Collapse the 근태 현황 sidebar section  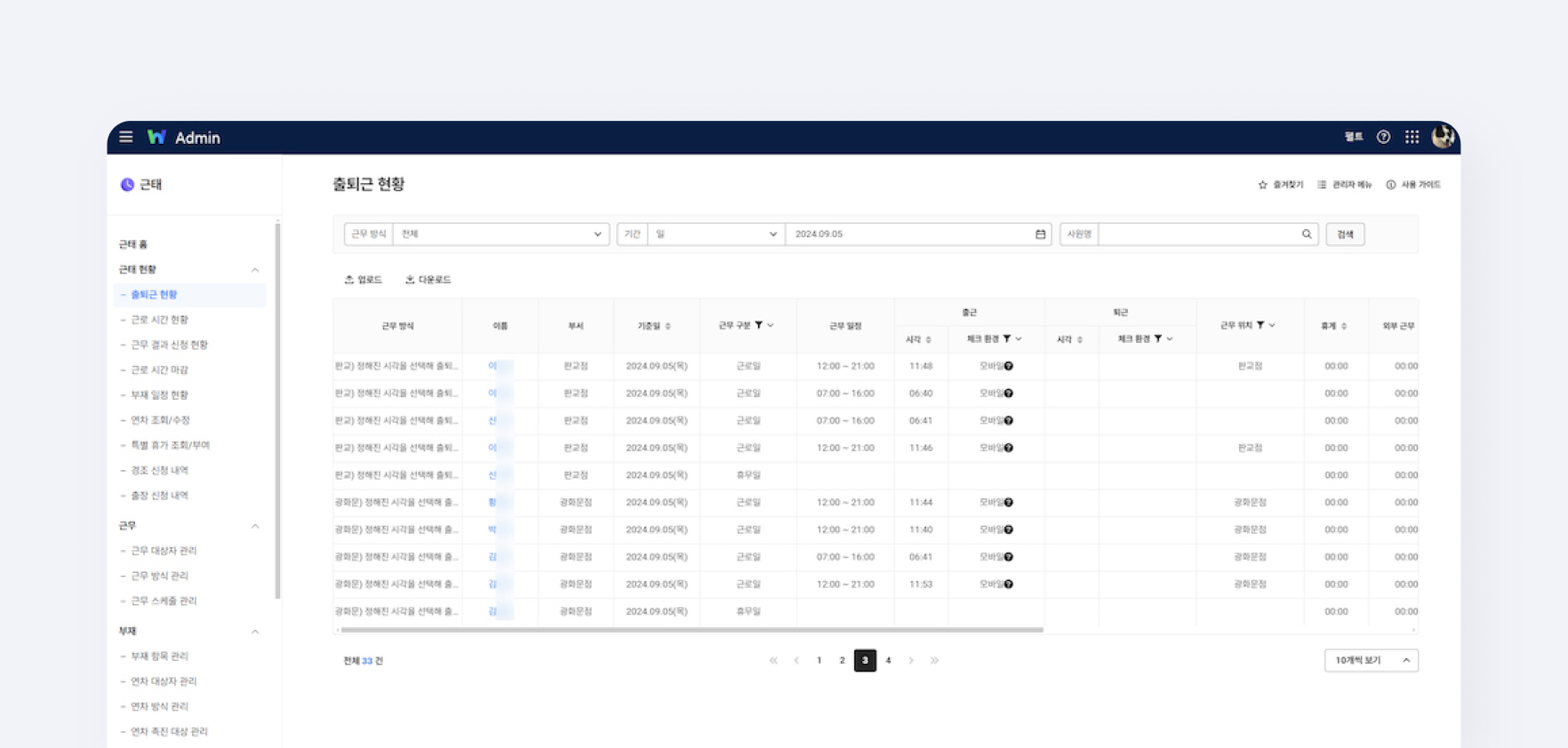255,269
